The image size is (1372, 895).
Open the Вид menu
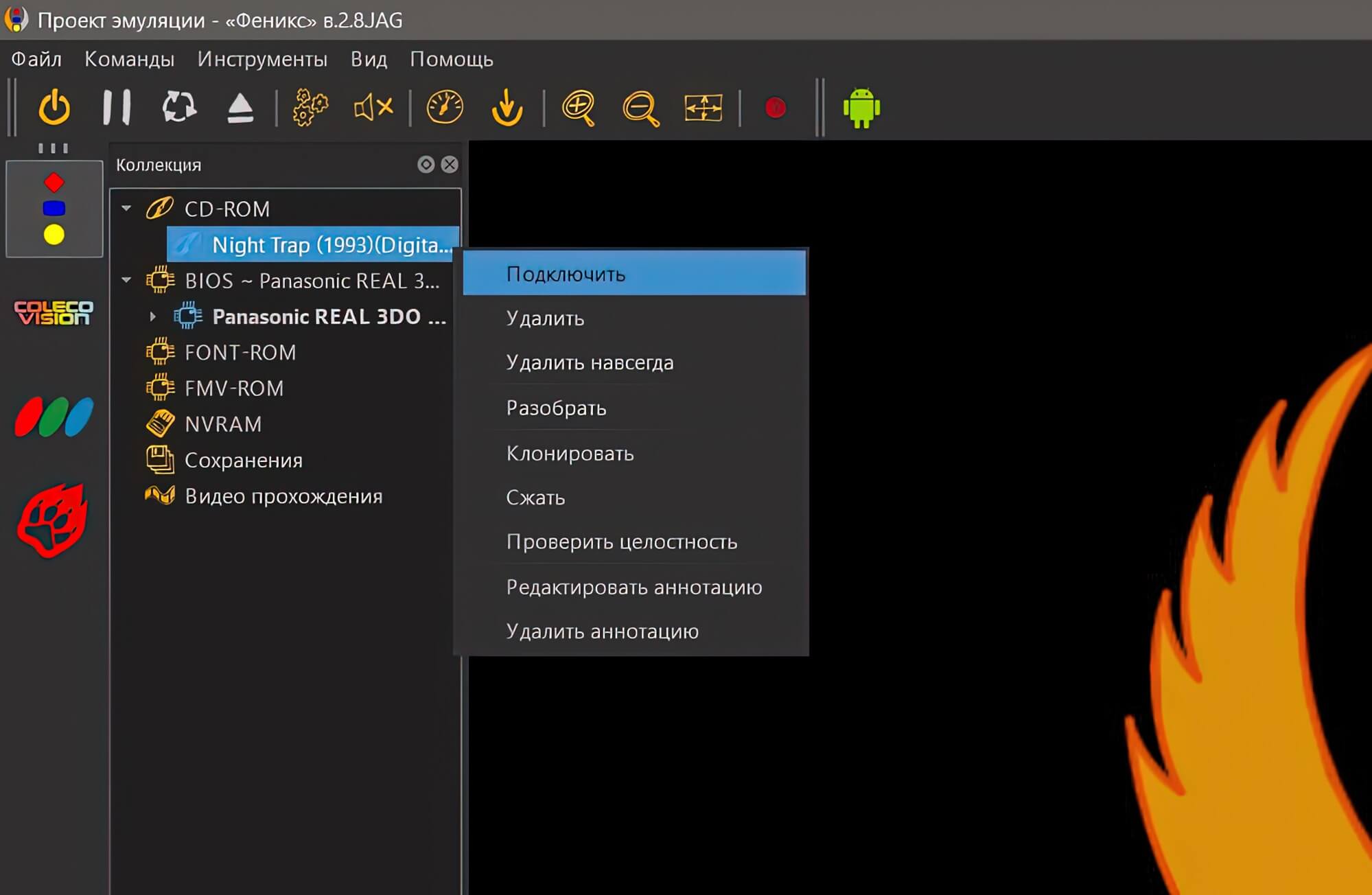369,60
